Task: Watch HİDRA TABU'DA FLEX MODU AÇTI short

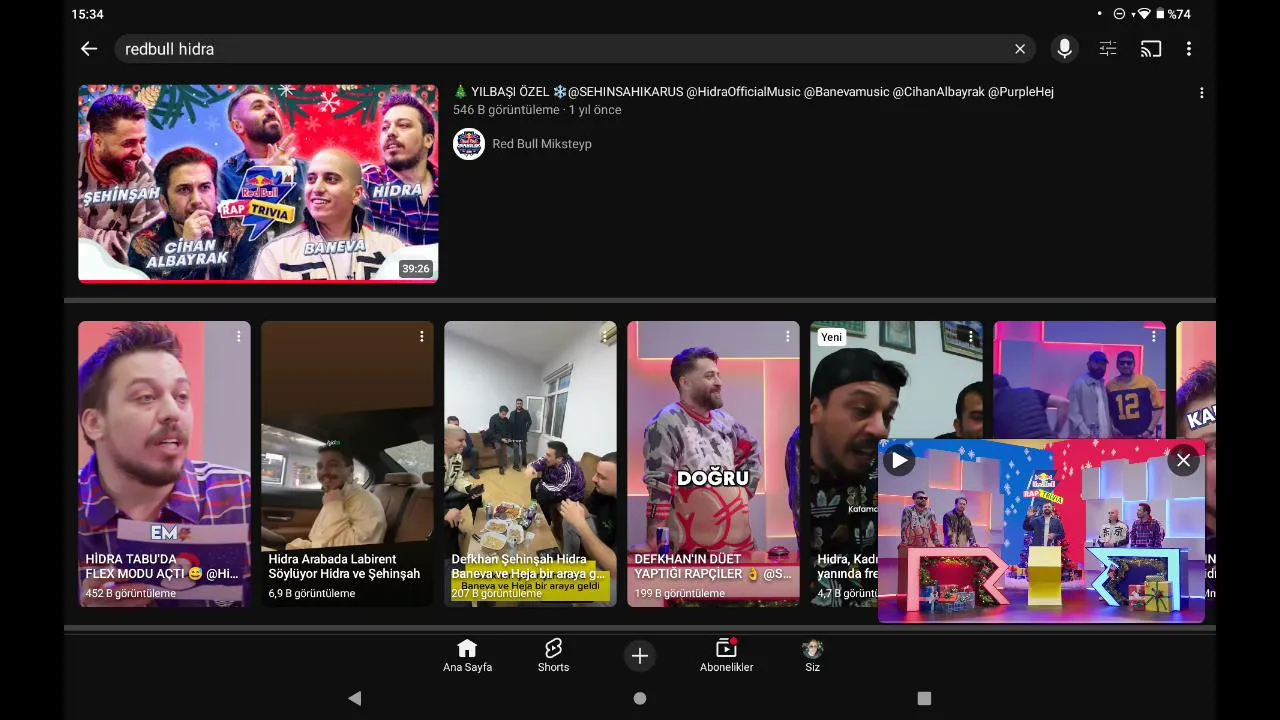Action: (164, 464)
